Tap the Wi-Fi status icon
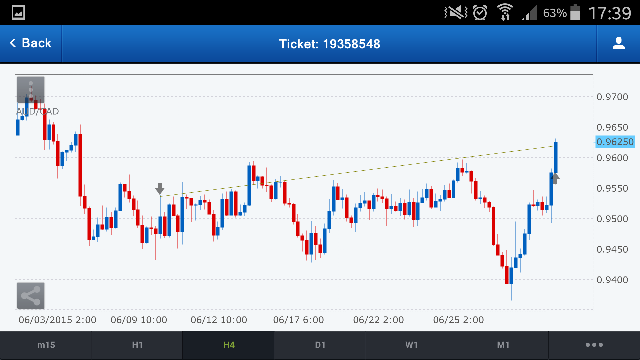The height and width of the screenshot is (360, 640). 505,12
